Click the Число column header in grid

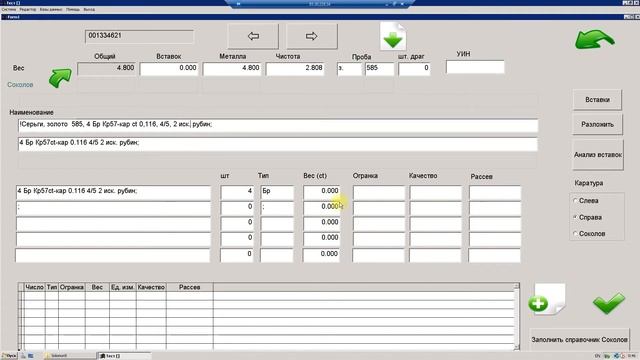pyautogui.click(x=34, y=287)
